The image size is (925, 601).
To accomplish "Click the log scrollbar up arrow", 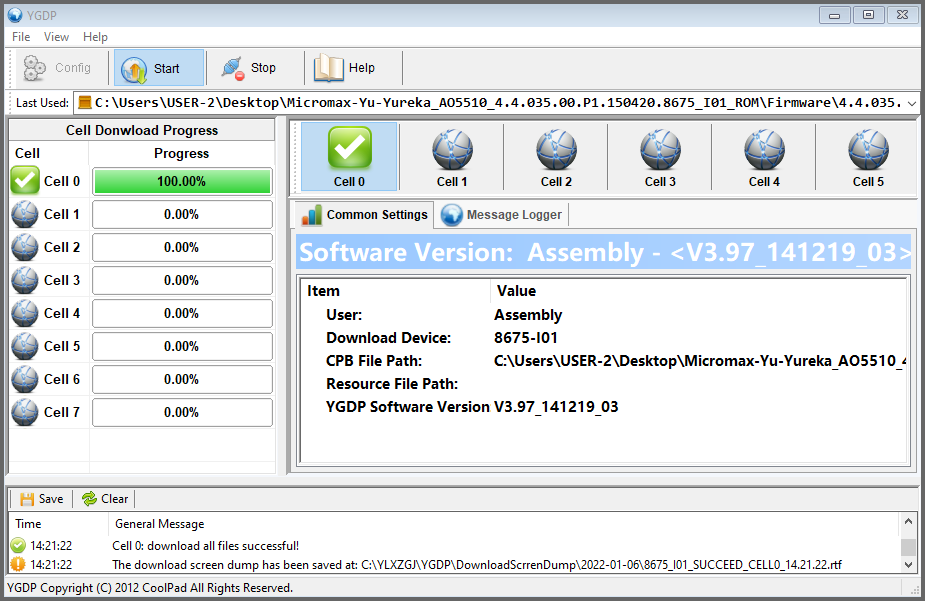I will [908, 521].
